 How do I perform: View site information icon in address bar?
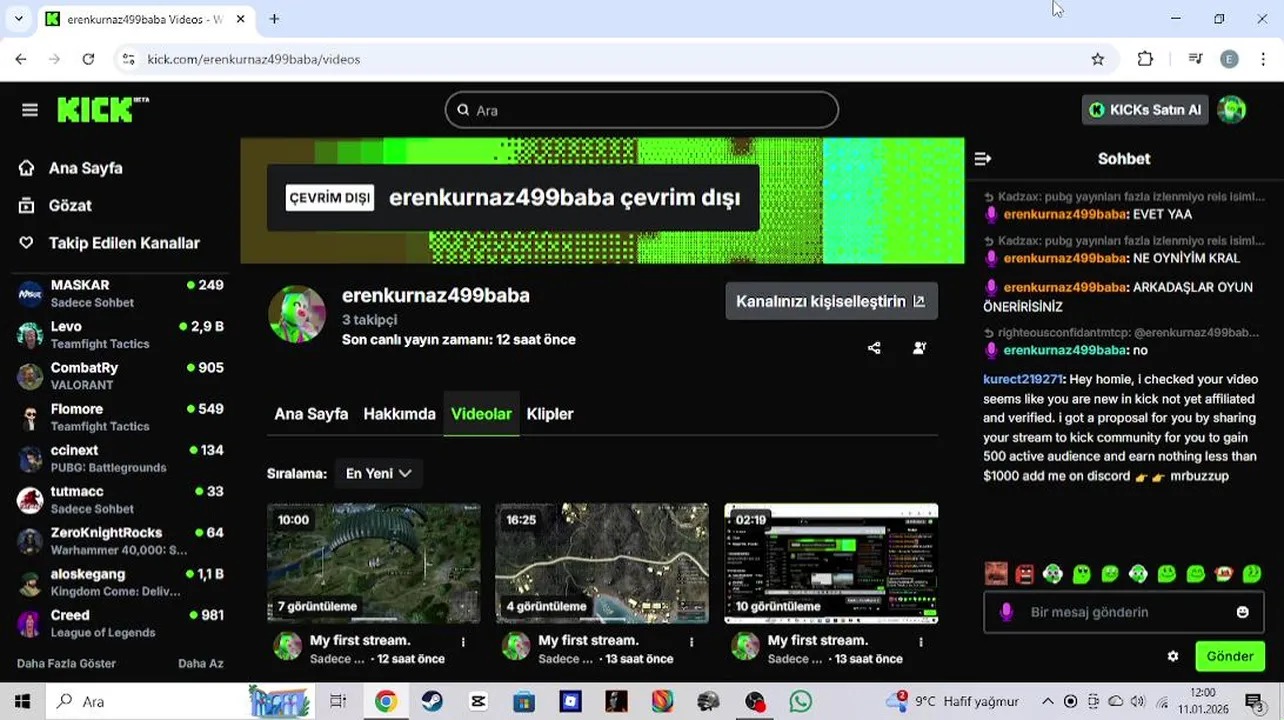[x=128, y=59]
